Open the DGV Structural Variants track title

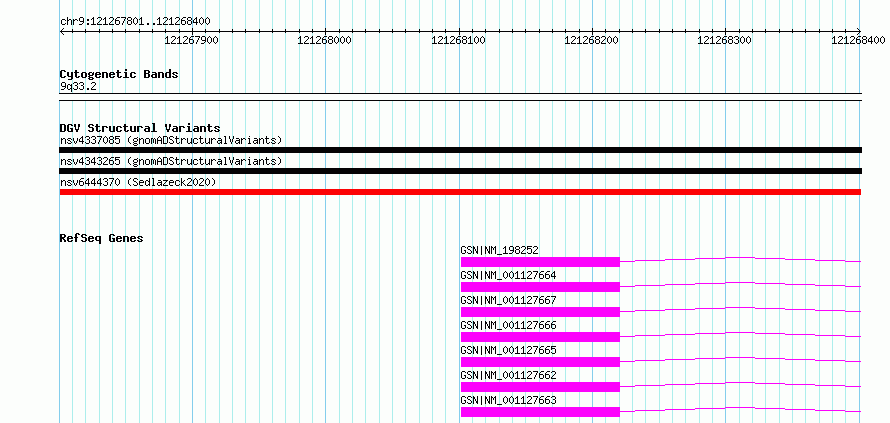click(140, 128)
